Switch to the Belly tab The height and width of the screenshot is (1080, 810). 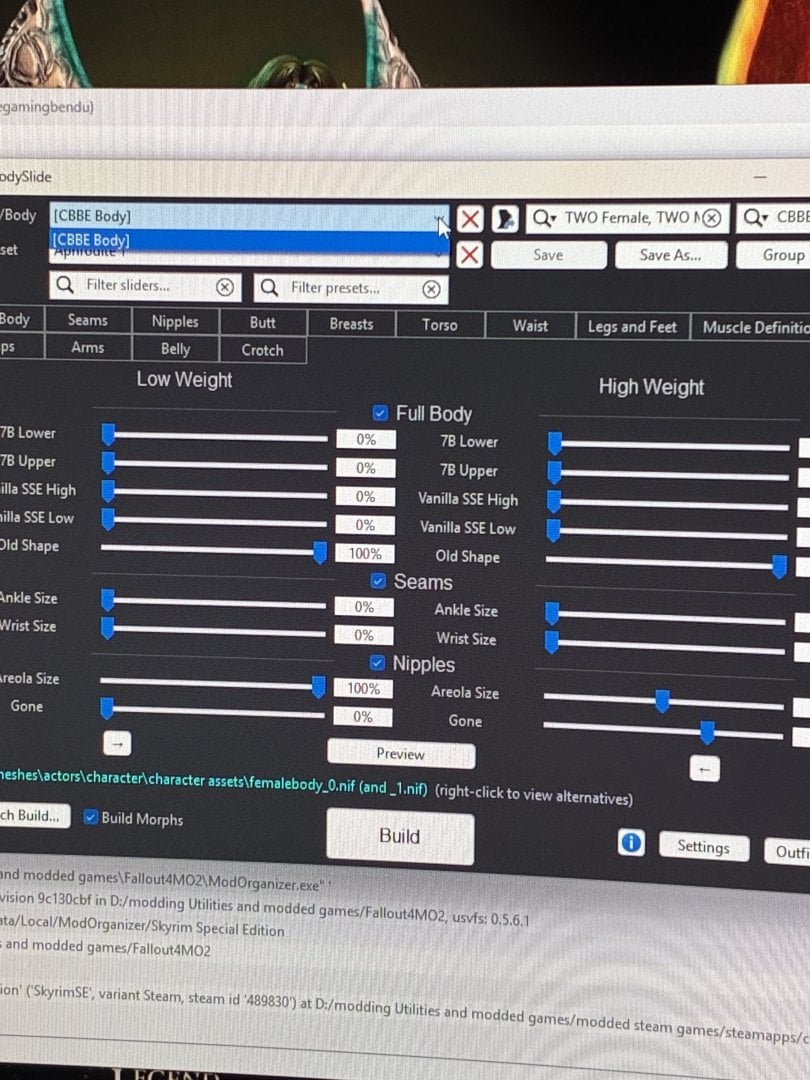[175, 349]
